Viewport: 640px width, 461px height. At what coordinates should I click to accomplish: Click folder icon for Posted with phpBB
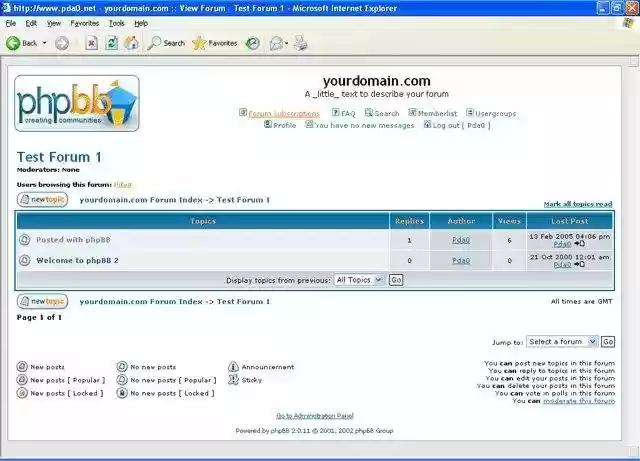(x=24, y=240)
